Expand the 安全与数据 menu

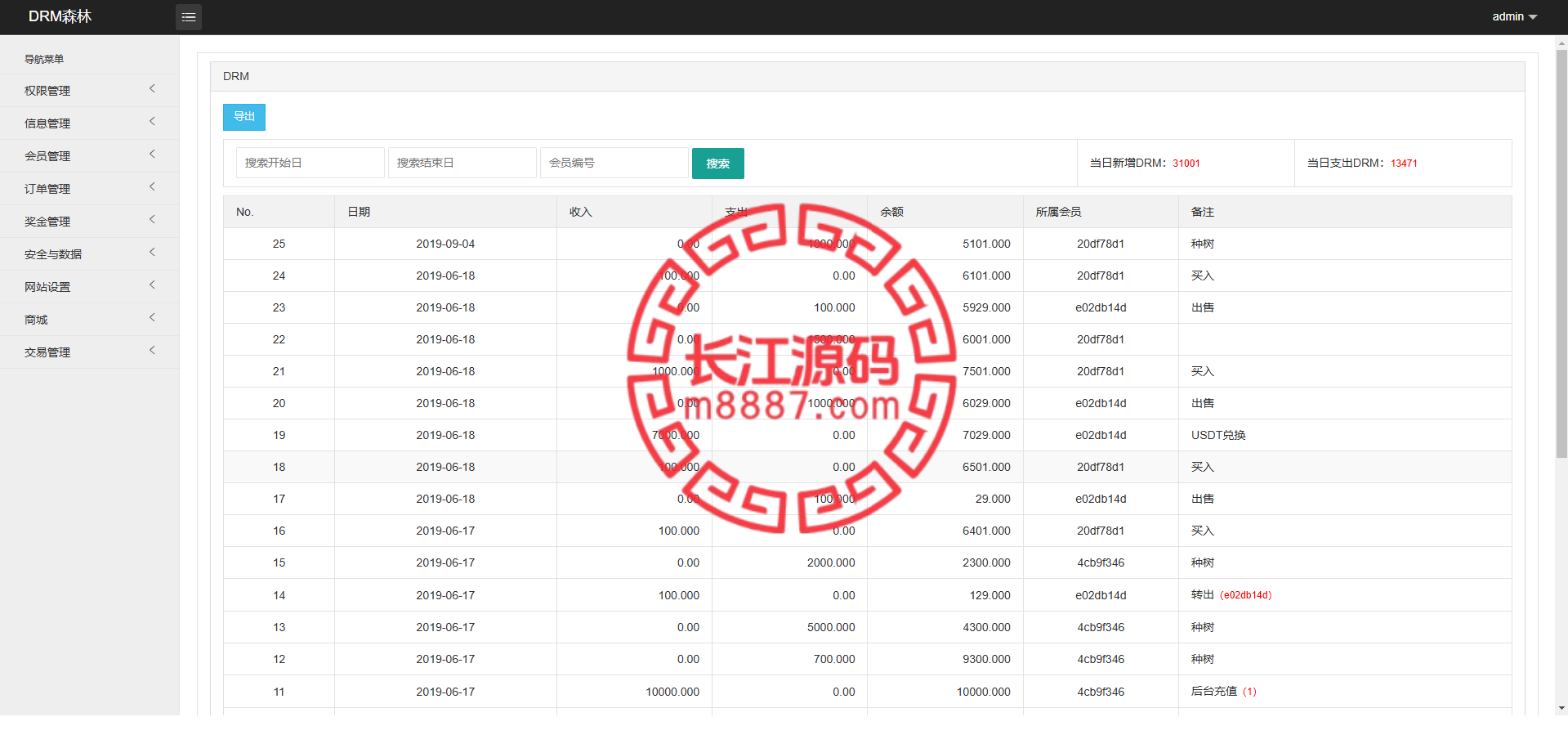coord(90,253)
